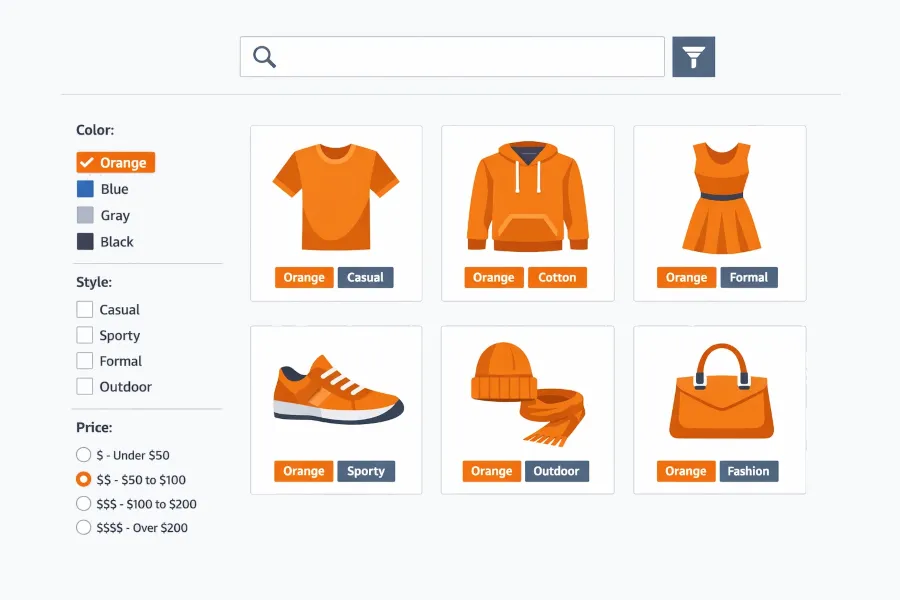This screenshot has height=600, width=900.
Task: Click the Formal tag on the dress card
Action: (x=749, y=277)
